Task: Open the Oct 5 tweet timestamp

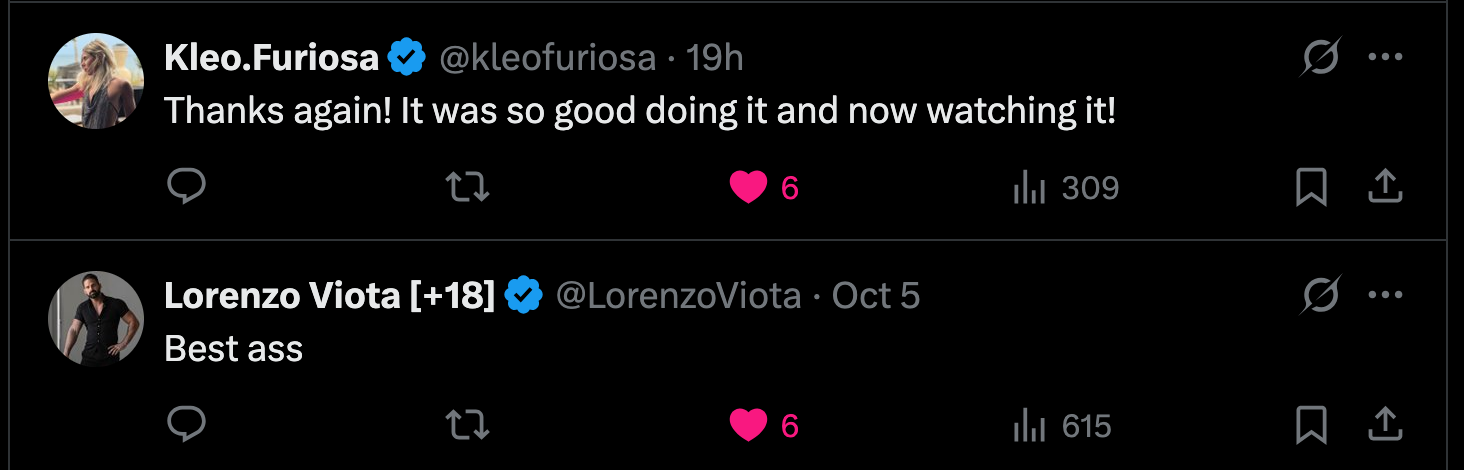Action: tap(876, 296)
